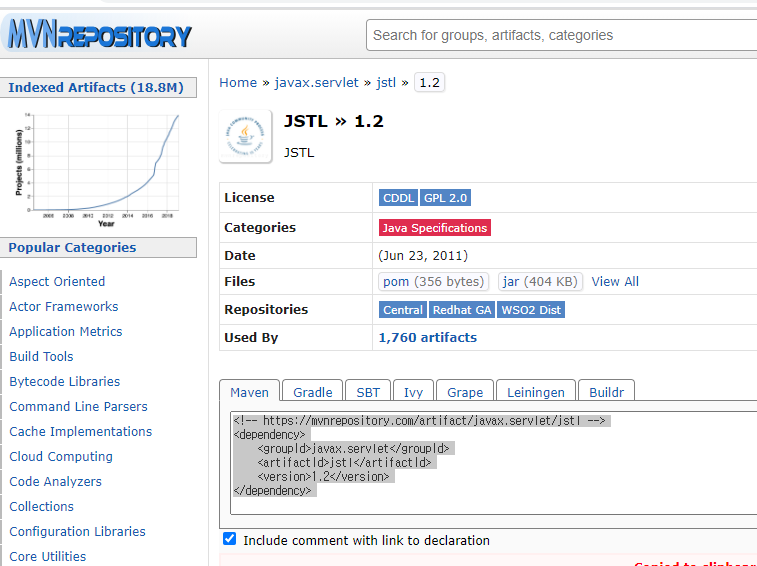This screenshot has width=757, height=566.
Task: Go to Home breadcrumb link
Action: (x=238, y=83)
